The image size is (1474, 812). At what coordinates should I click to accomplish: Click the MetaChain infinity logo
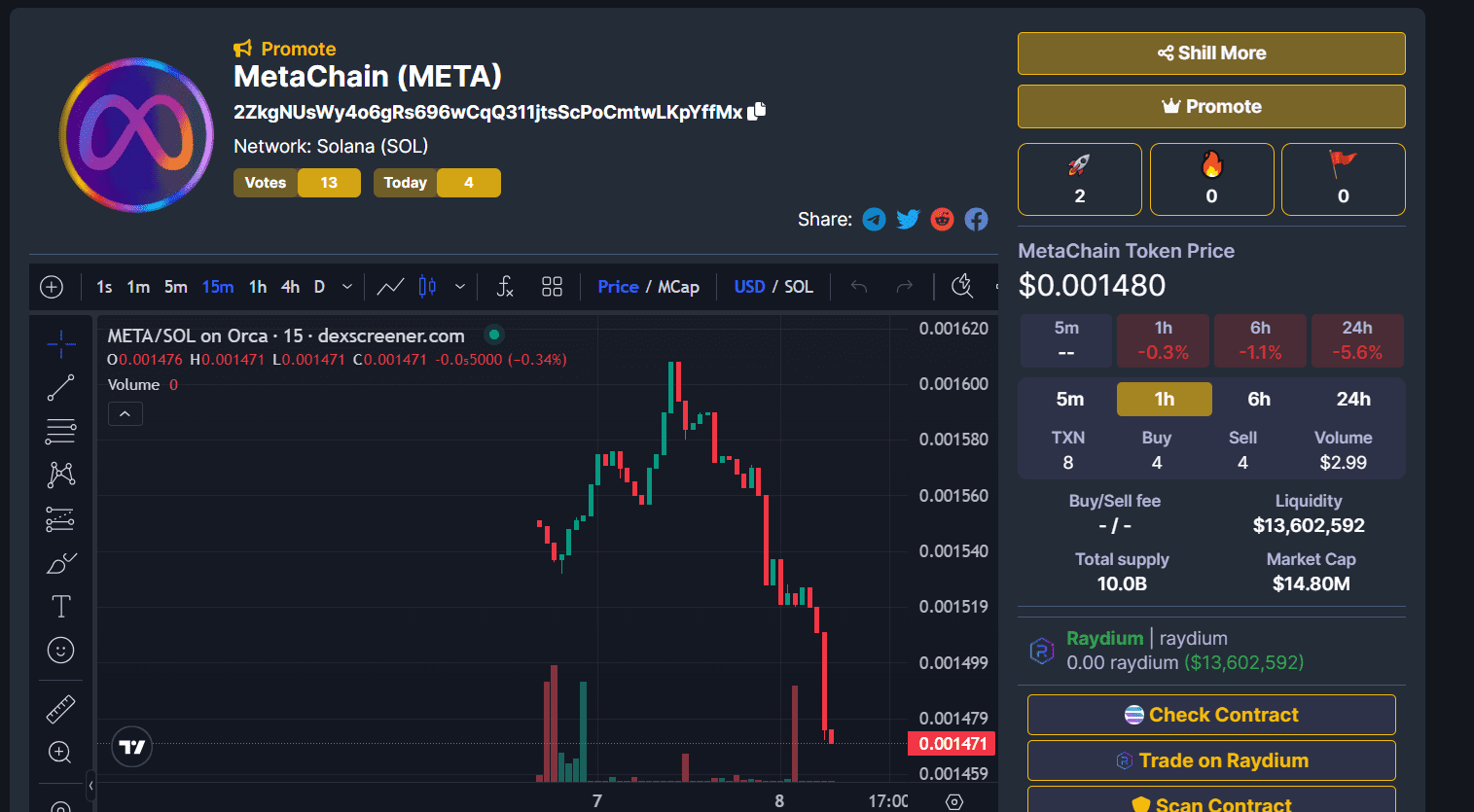point(136,134)
